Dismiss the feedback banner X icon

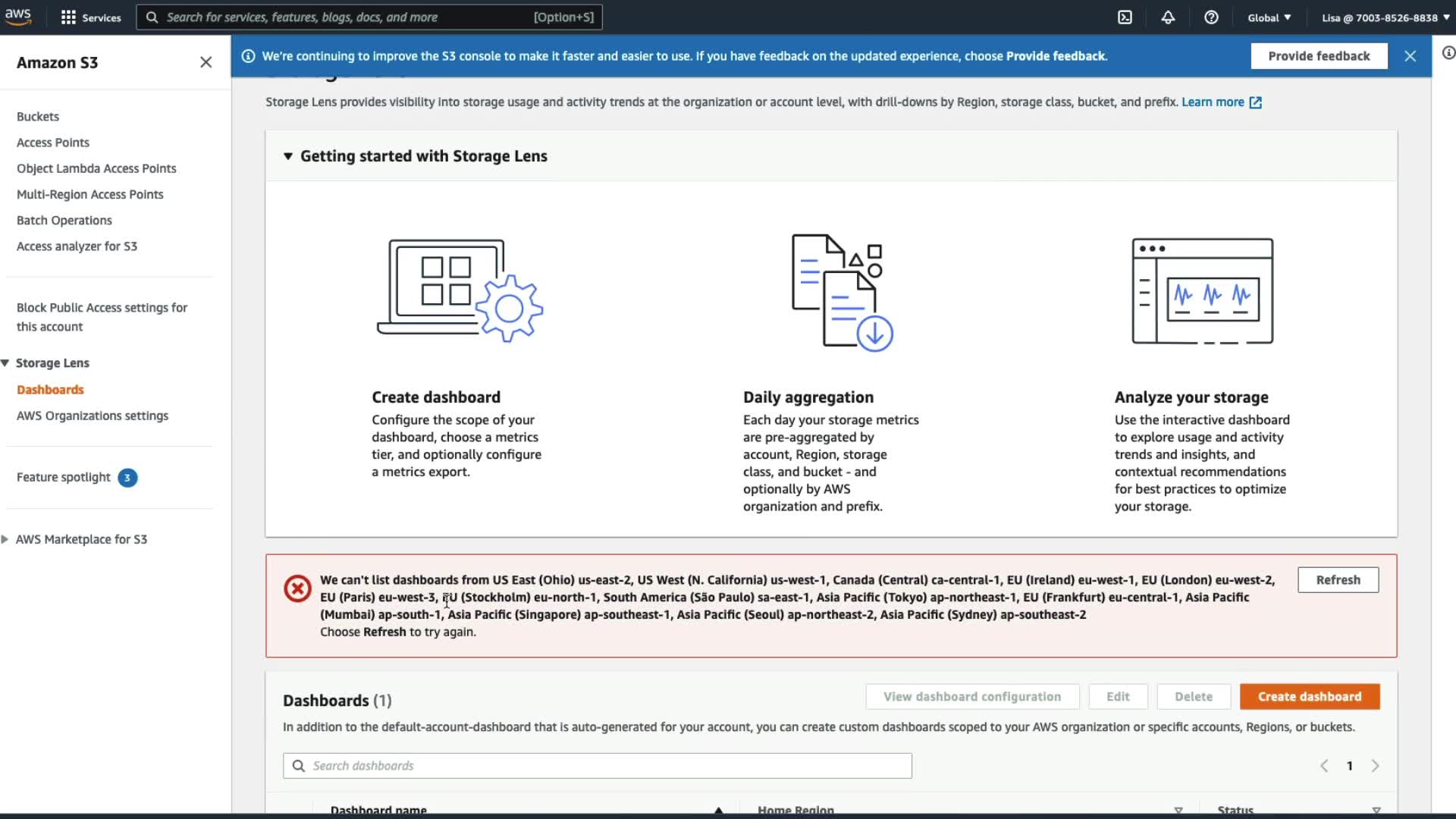[x=1410, y=56]
